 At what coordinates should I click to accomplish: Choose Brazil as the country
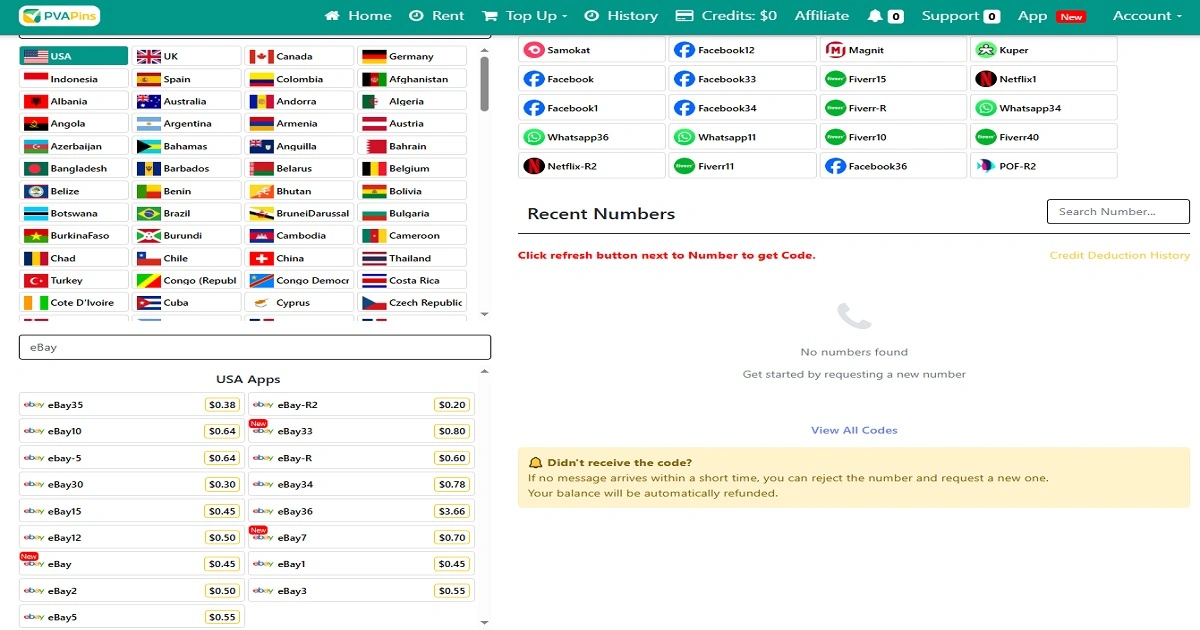pos(187,213)
